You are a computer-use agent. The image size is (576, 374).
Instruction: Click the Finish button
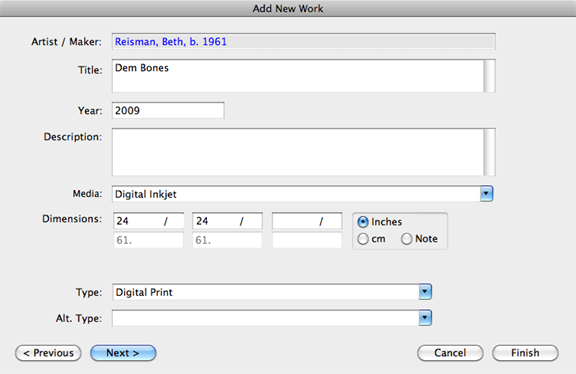click(525, 353)
